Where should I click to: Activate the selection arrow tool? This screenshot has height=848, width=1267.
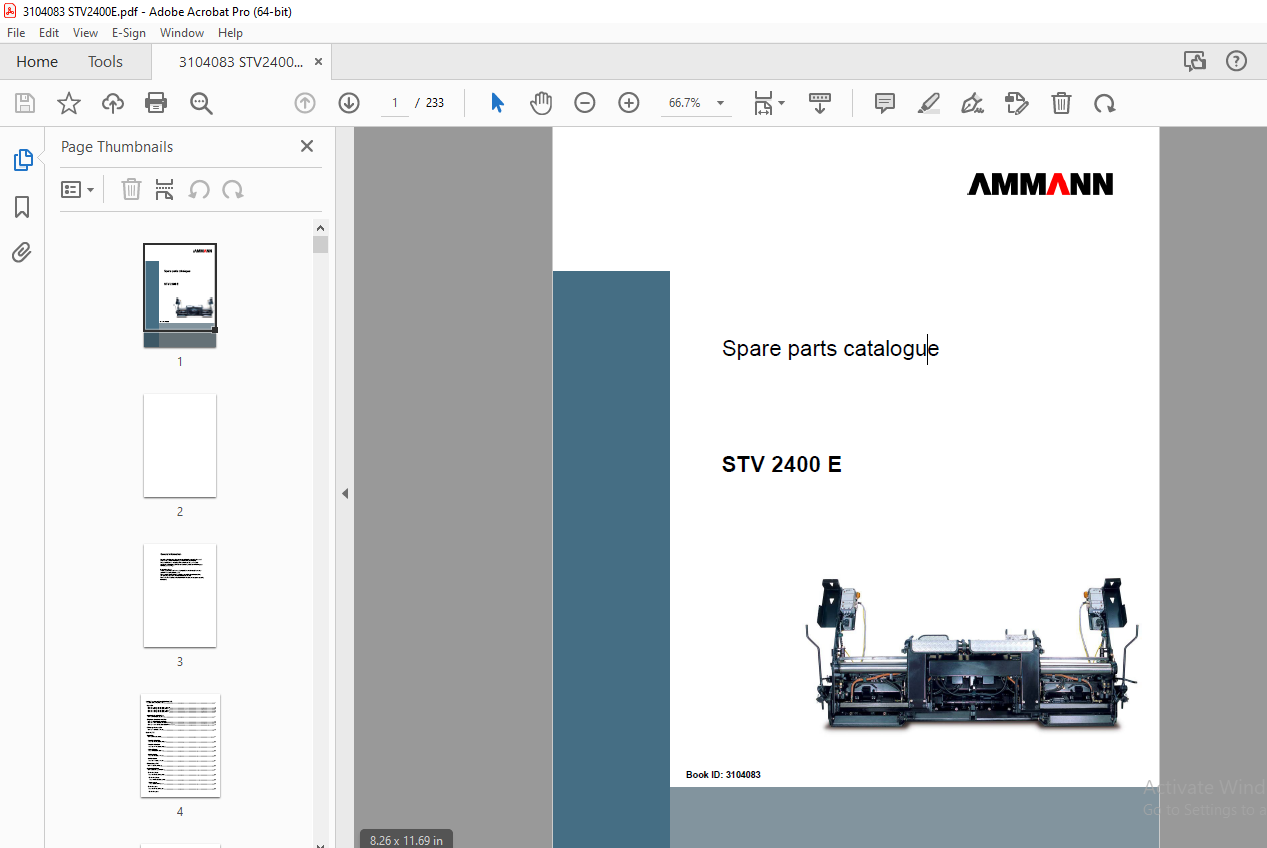[x=497, y=103]
